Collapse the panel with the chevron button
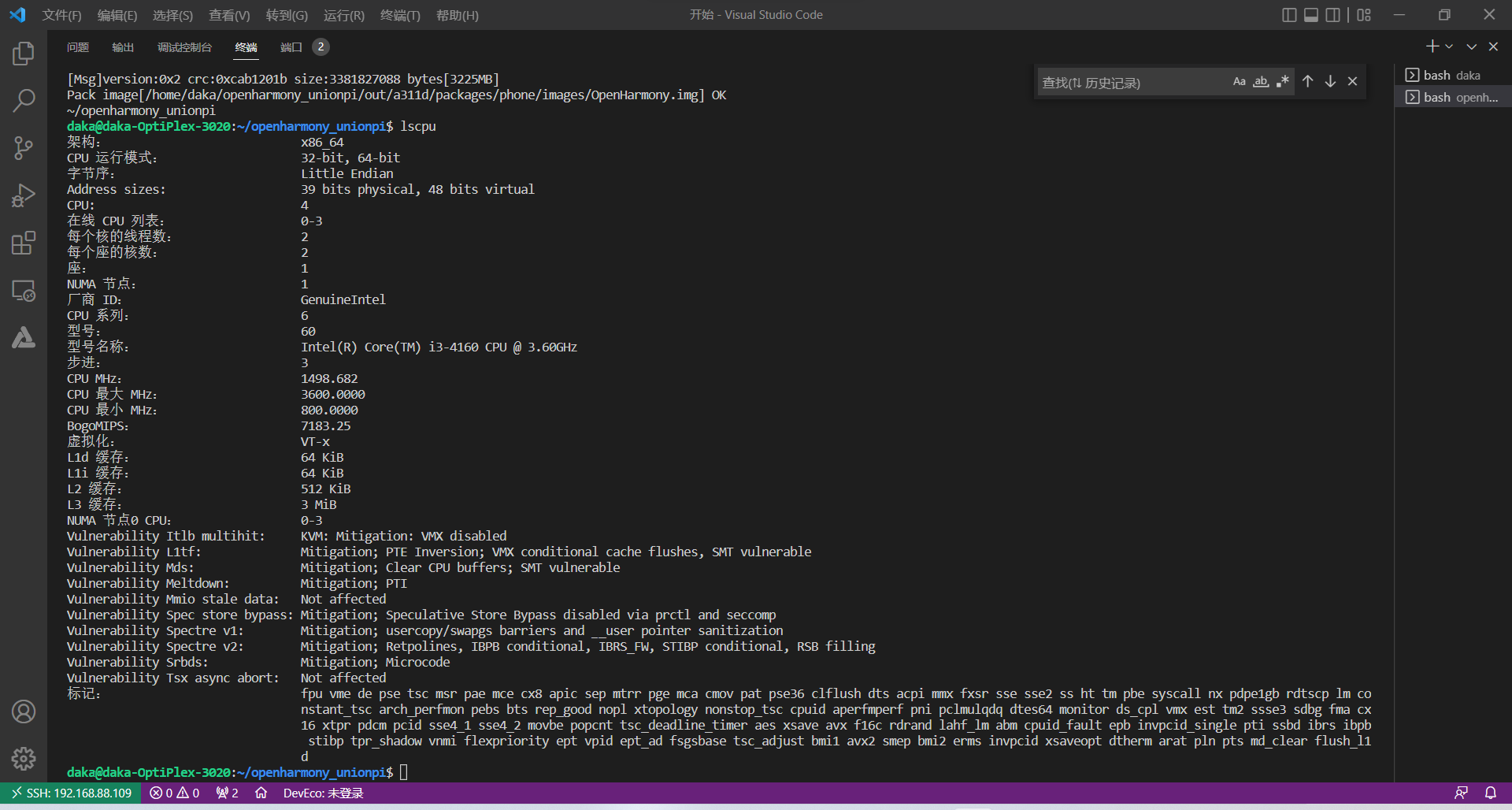The width and height of the screenshot is (1512, 810). pyautogui.click(x=1471, y=47)
